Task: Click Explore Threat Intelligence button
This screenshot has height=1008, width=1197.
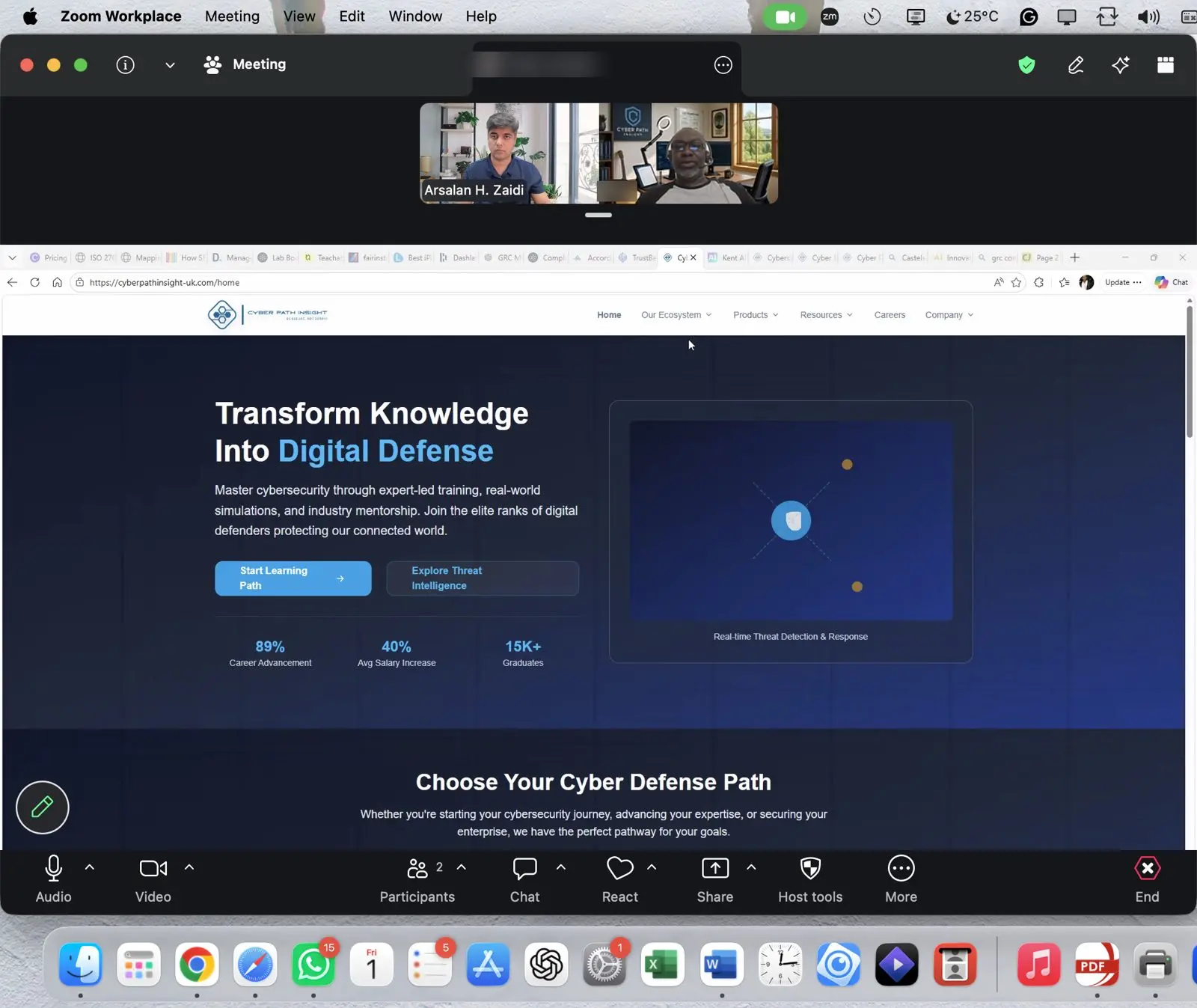Action: 483,578
